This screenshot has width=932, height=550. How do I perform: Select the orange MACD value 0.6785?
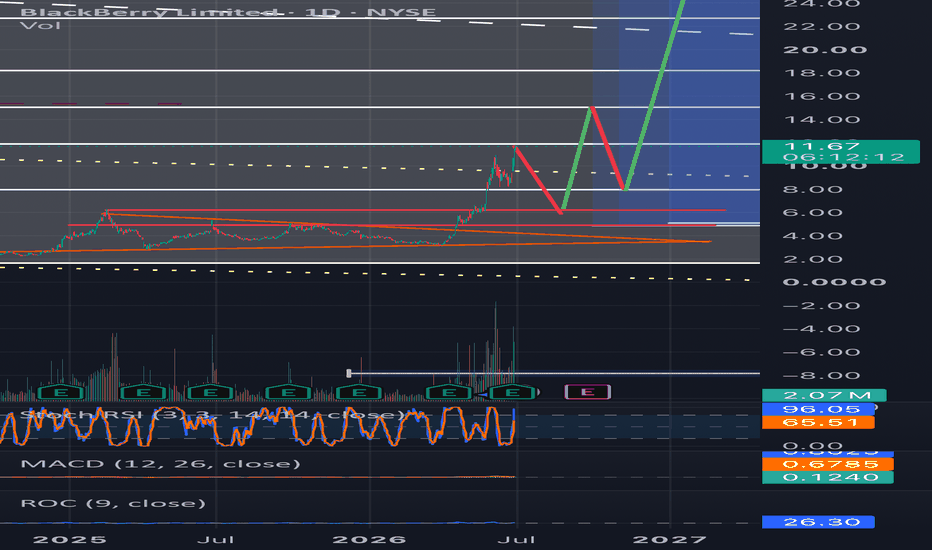(827, 464)
